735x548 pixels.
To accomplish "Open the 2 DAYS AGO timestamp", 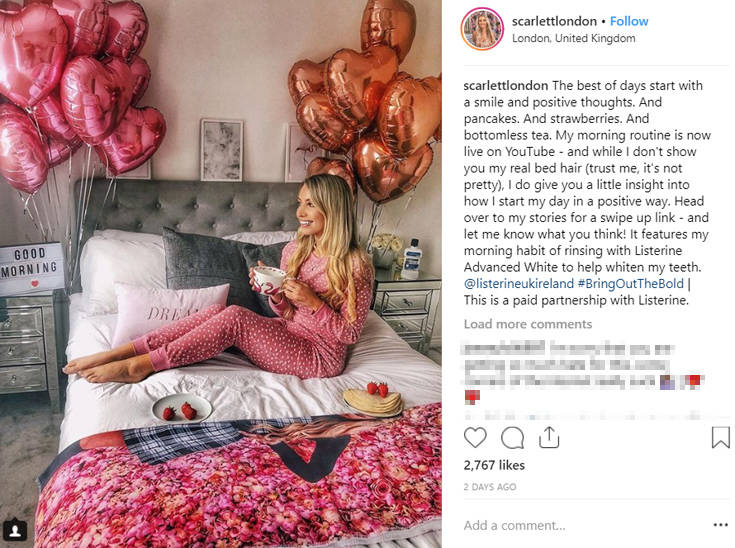I will tap(490, 487).
